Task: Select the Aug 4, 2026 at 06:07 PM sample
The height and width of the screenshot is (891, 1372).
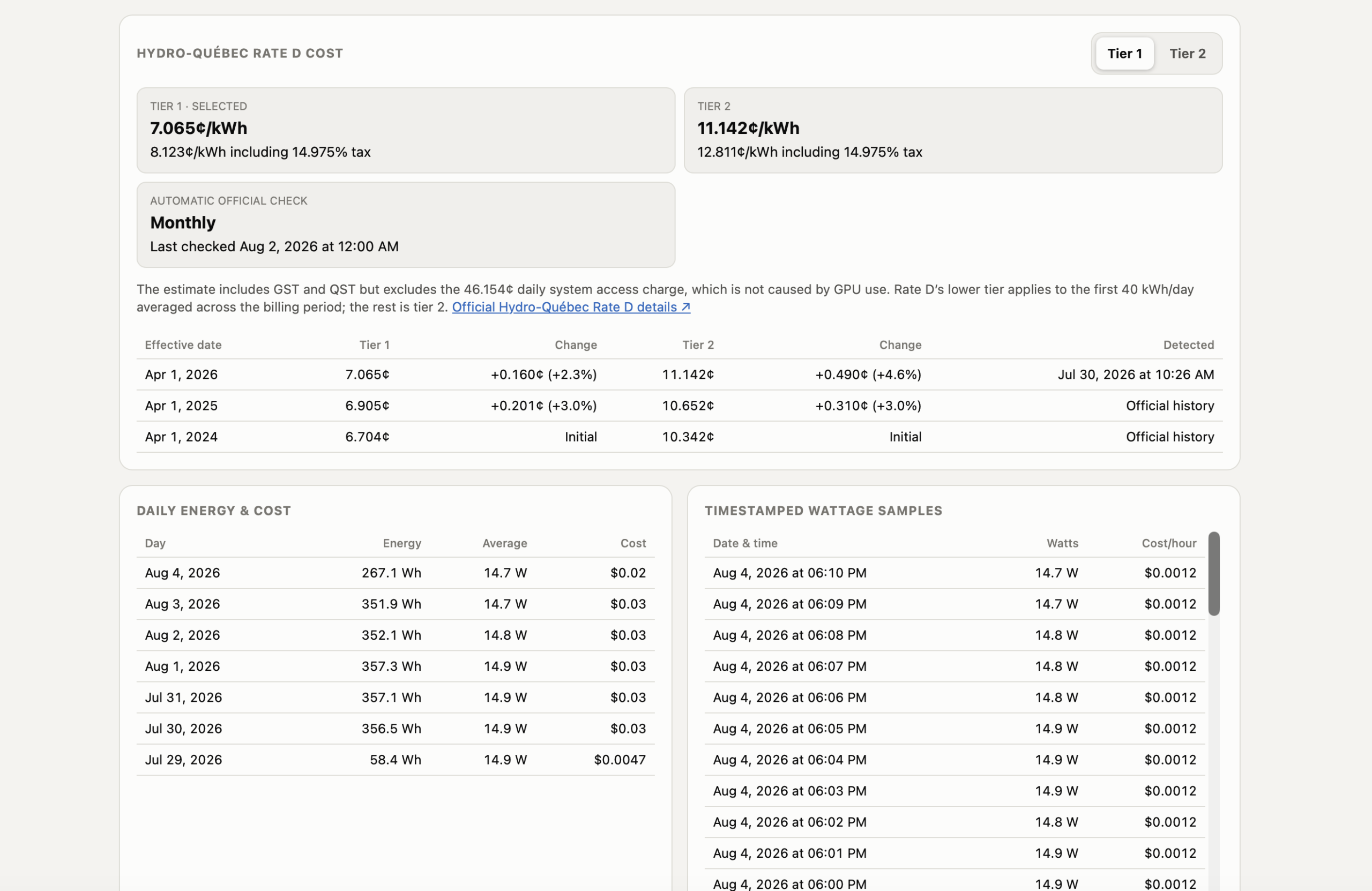Action: click(x=955, y=666)
